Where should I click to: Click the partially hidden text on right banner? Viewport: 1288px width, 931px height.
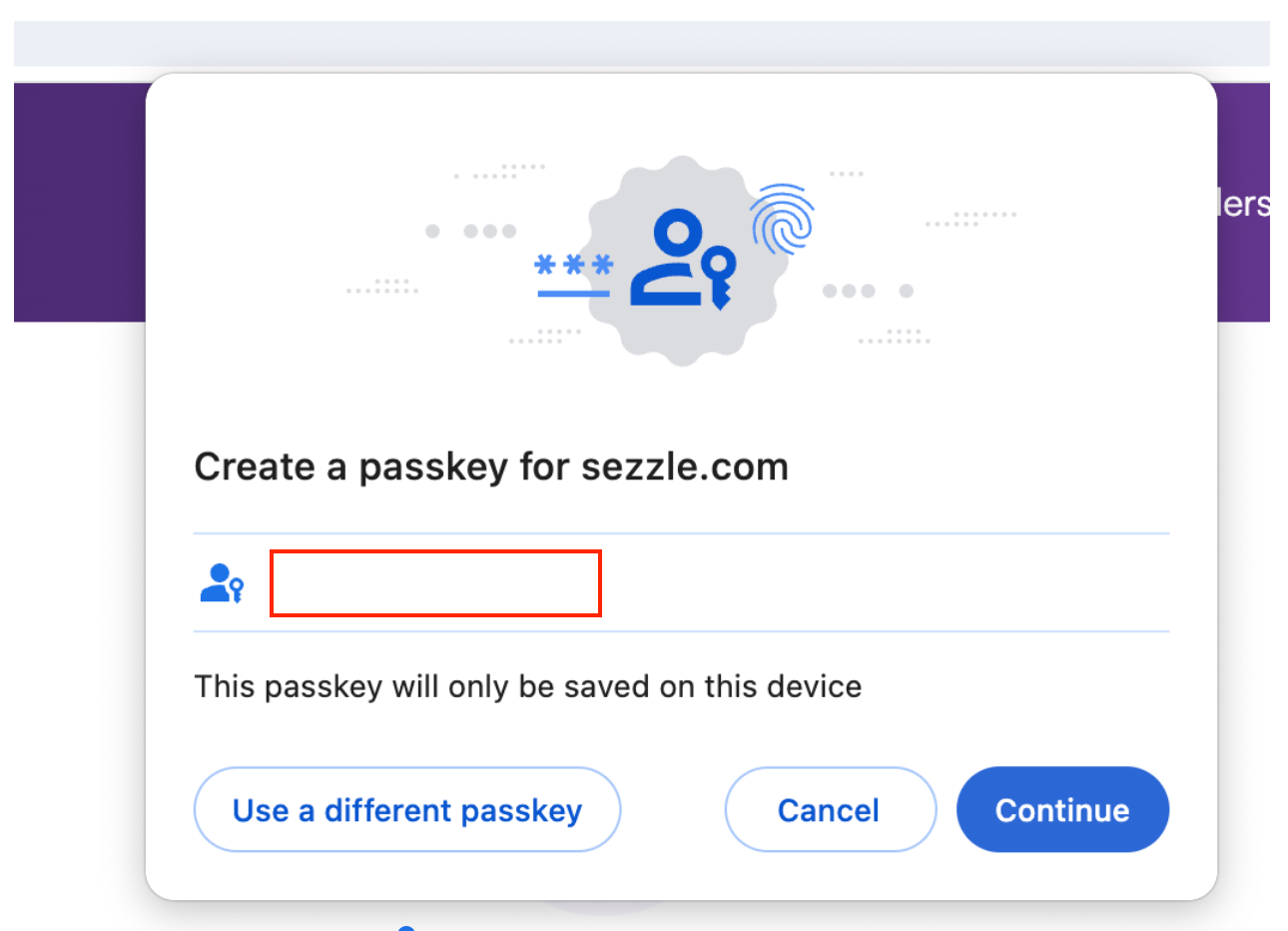[x=1244, y=204]
